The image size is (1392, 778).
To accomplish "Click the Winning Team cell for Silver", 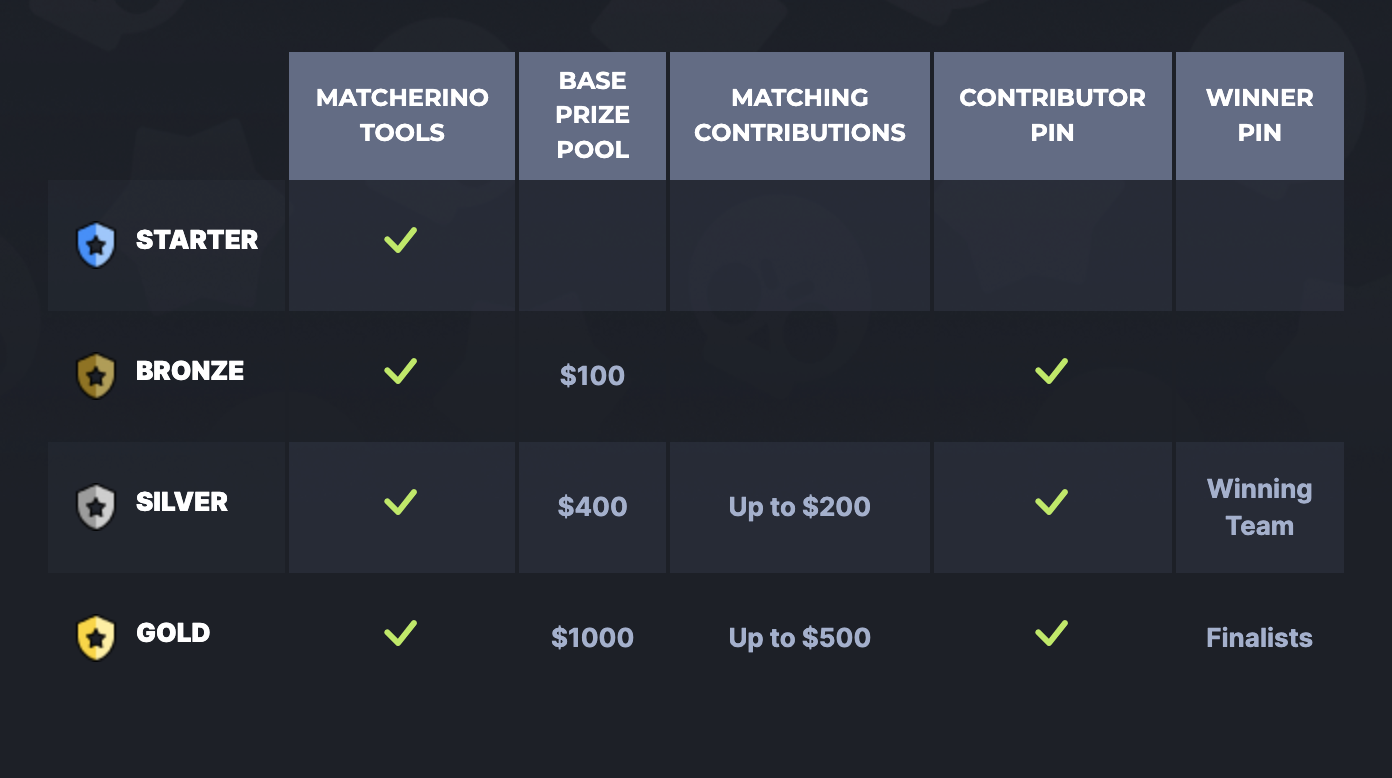I will pos(1259,507).
